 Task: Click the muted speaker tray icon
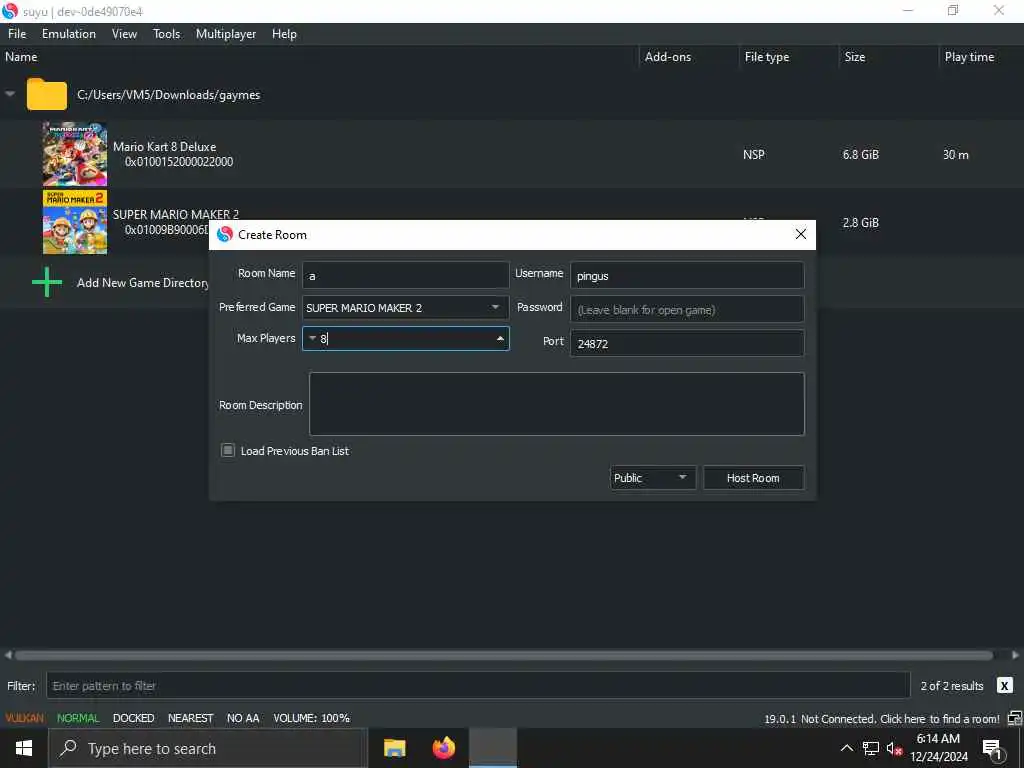tap(894, 748)
